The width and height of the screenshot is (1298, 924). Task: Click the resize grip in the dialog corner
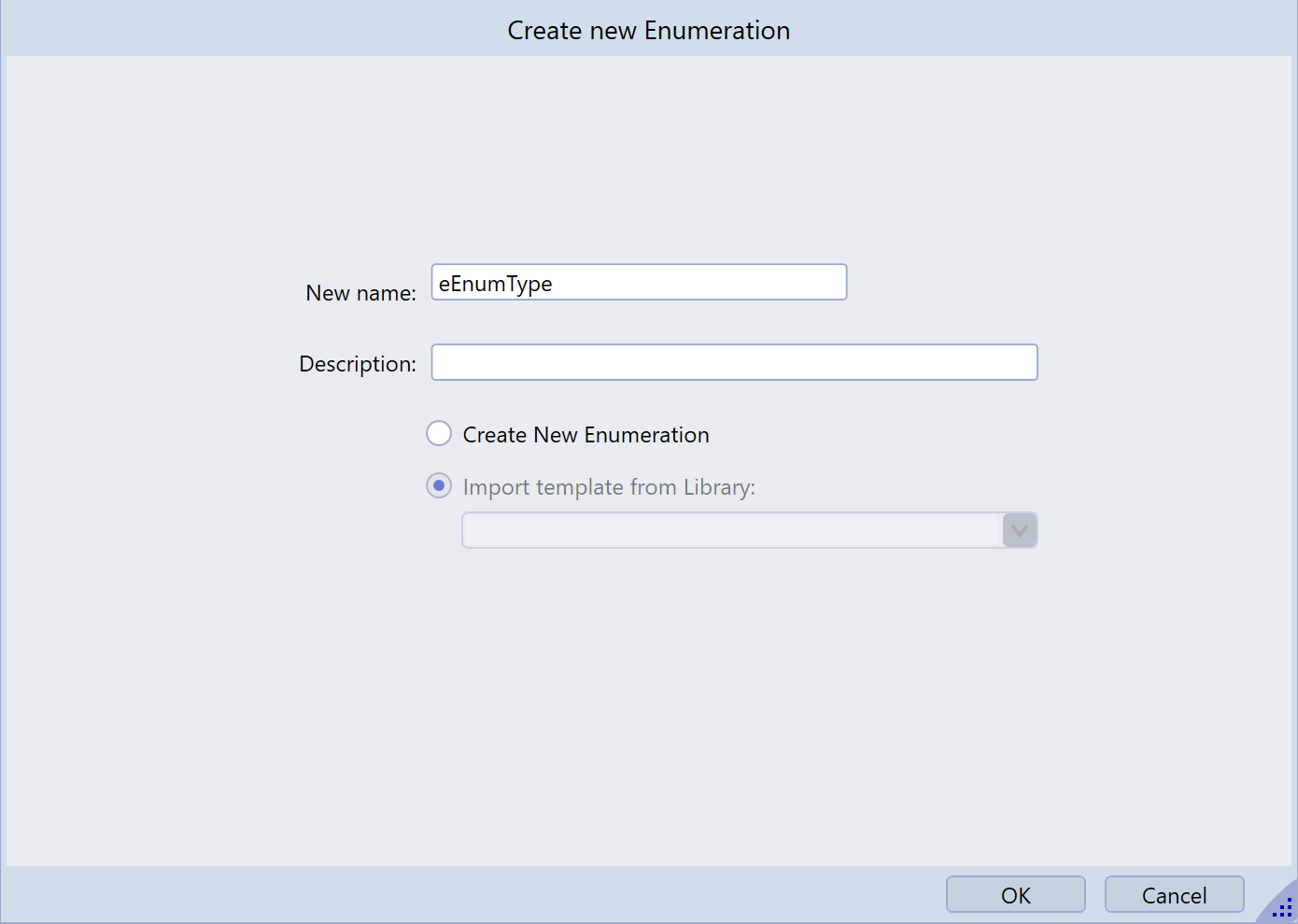tap(1282, 907)
